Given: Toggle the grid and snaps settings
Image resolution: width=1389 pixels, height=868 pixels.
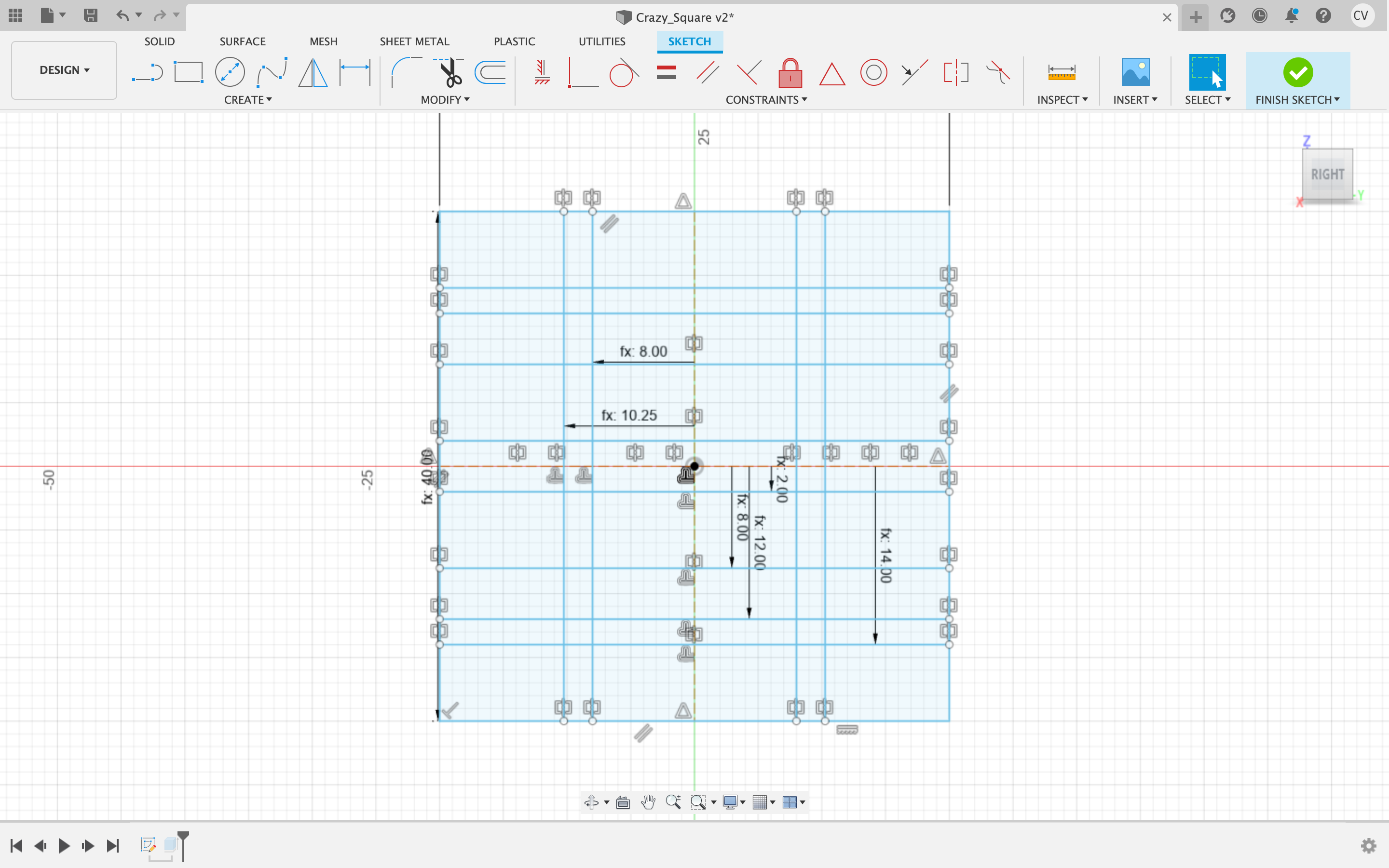Looking at the screenshot, I should [763, 802].
